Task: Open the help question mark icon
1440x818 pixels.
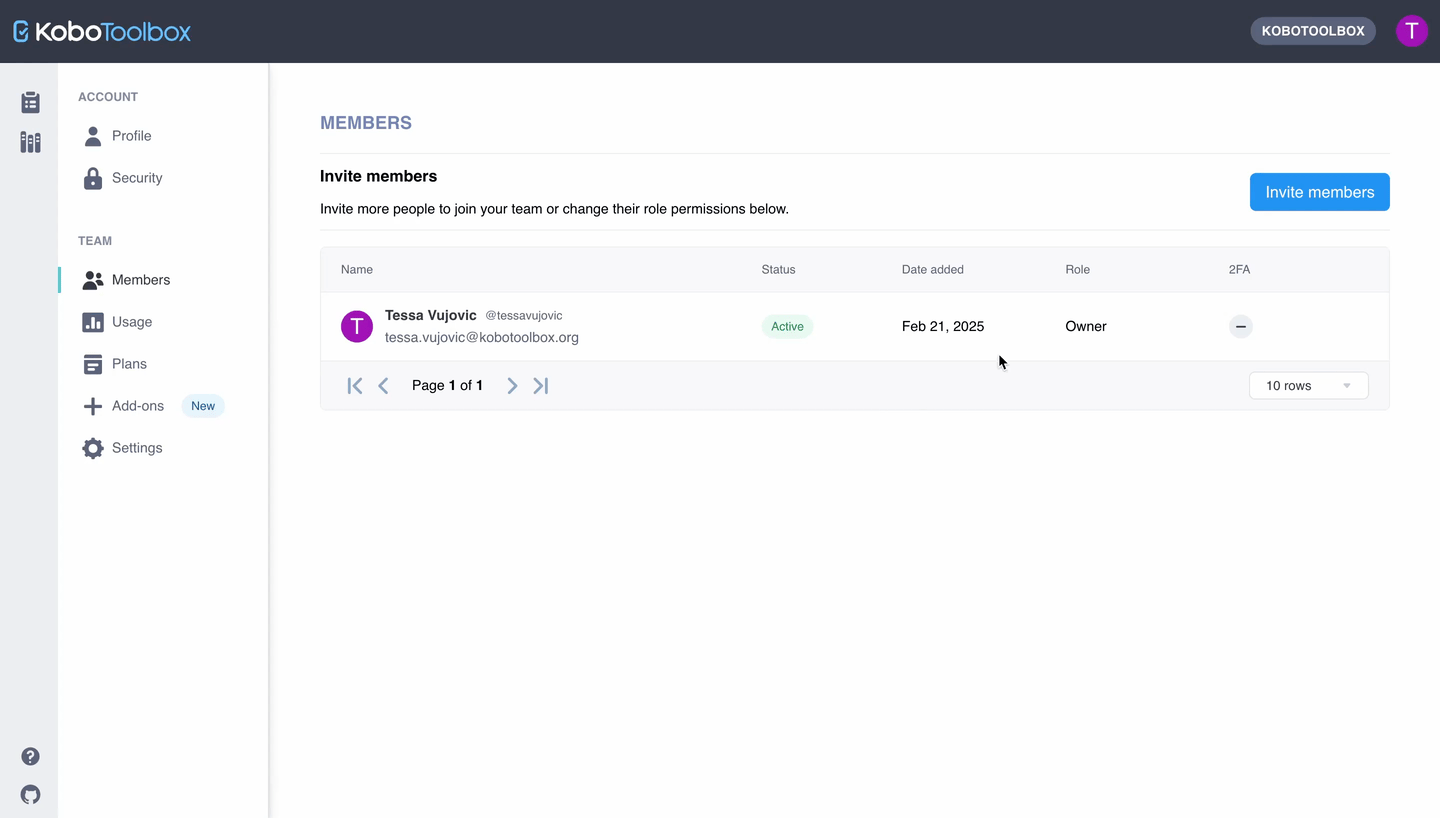Action: click(x=30, y=756)
